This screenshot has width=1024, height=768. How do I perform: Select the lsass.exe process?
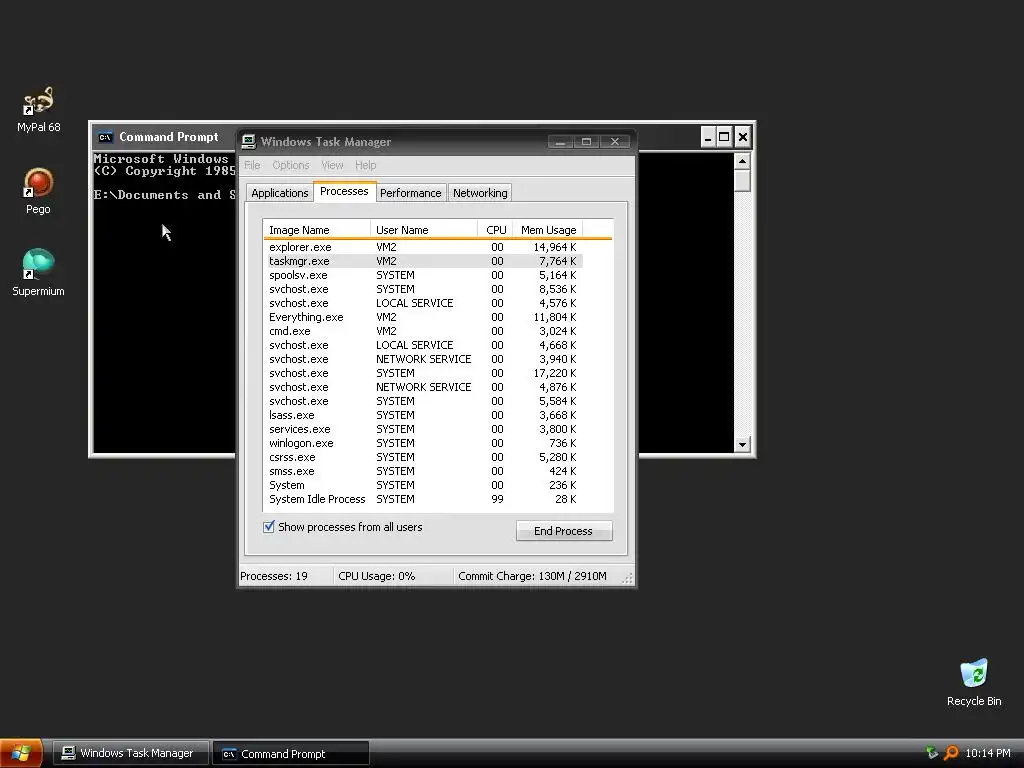pyautogui.click(x=423, y=415)
